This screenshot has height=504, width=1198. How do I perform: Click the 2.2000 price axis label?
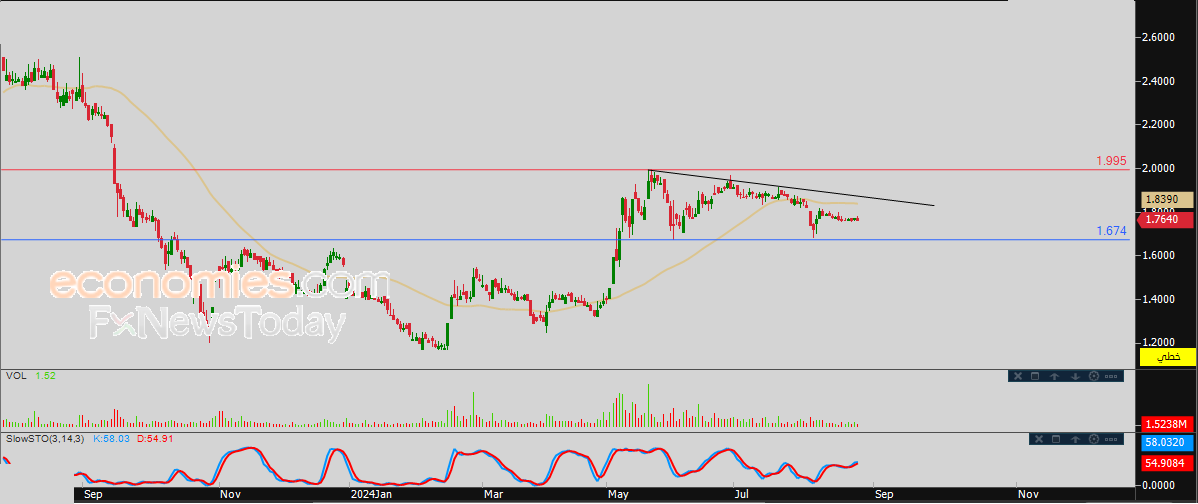pyautogui.click(x=1160, y=124)
